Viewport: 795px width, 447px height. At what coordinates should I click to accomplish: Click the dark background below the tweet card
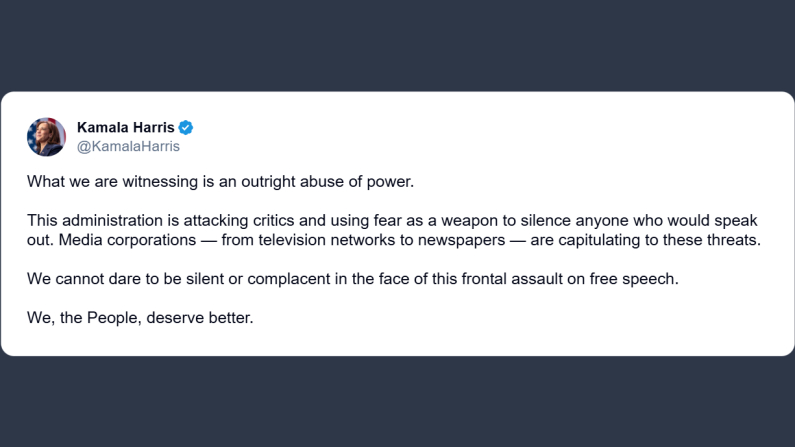tap(397, 402)
